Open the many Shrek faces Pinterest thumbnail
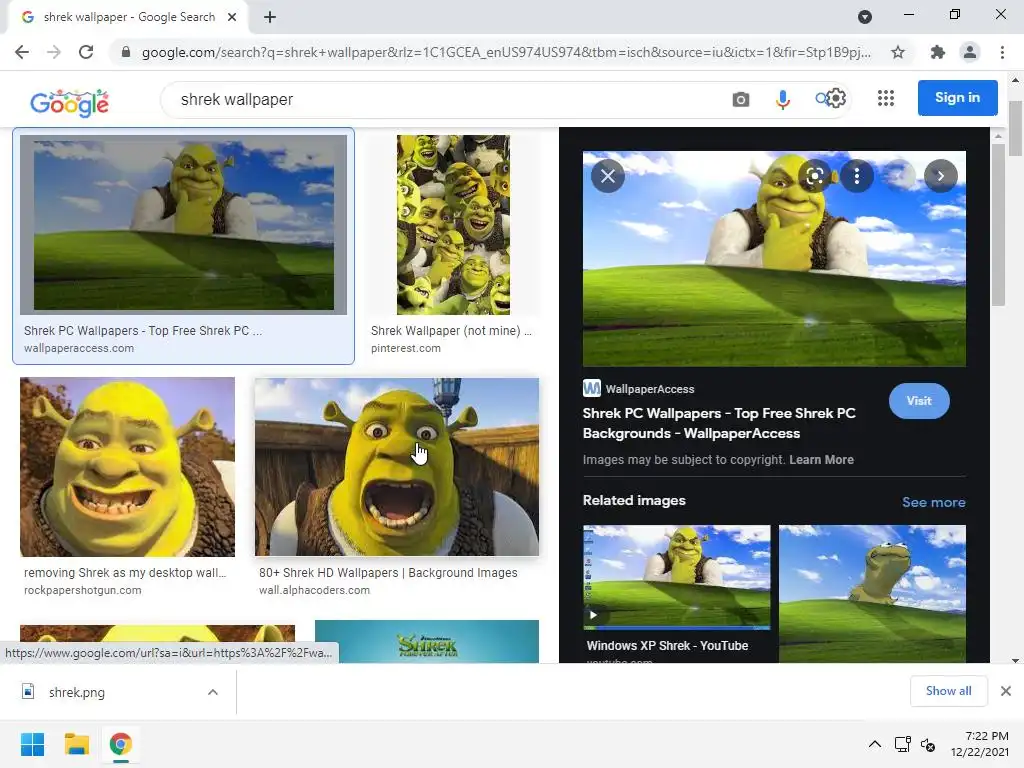The width and height of the screenshot is (1024, 768). tap(453, 225)
